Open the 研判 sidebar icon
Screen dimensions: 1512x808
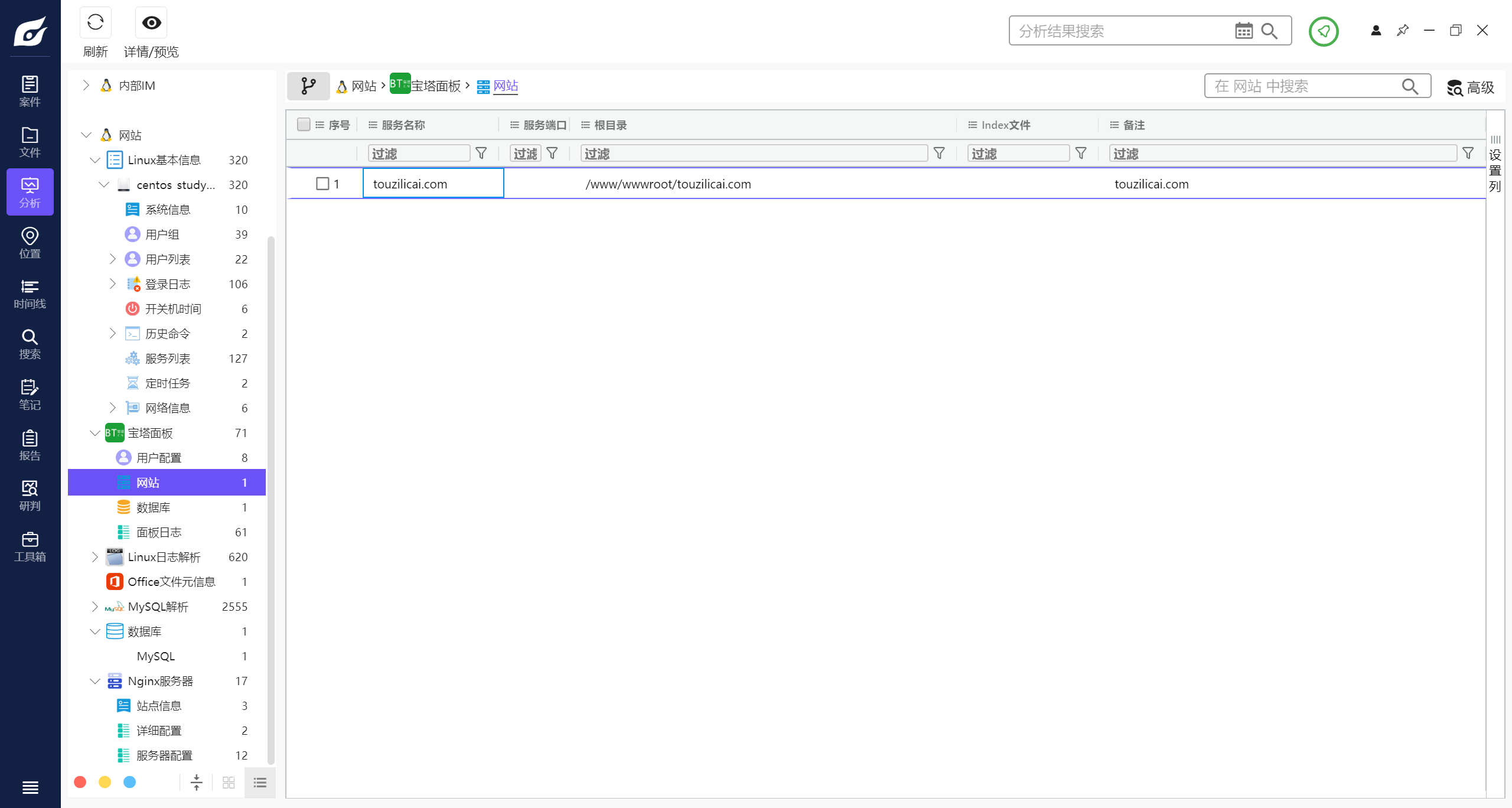30,496
